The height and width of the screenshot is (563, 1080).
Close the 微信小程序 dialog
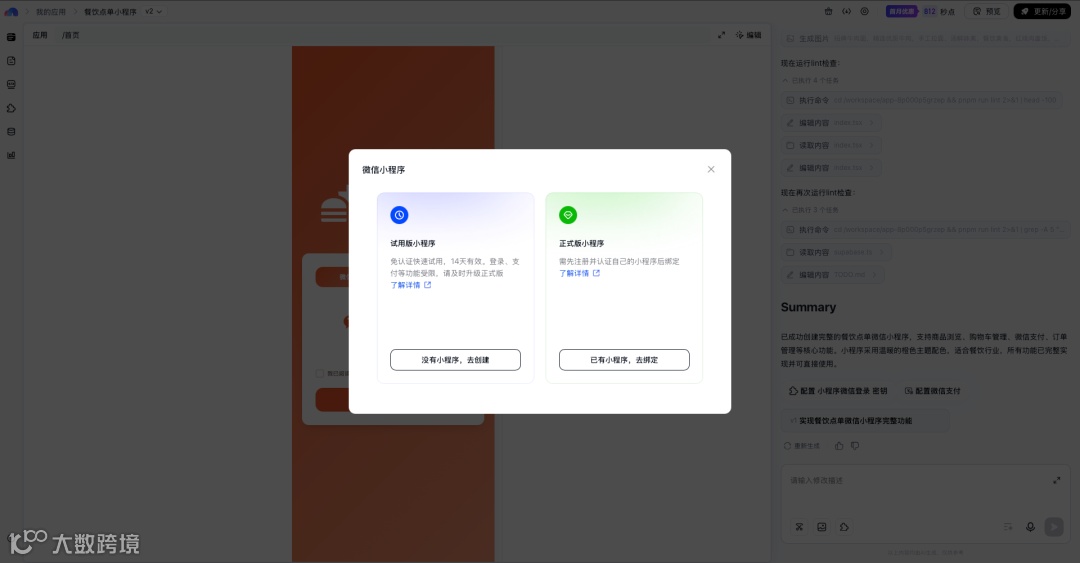tap(711, 170)
